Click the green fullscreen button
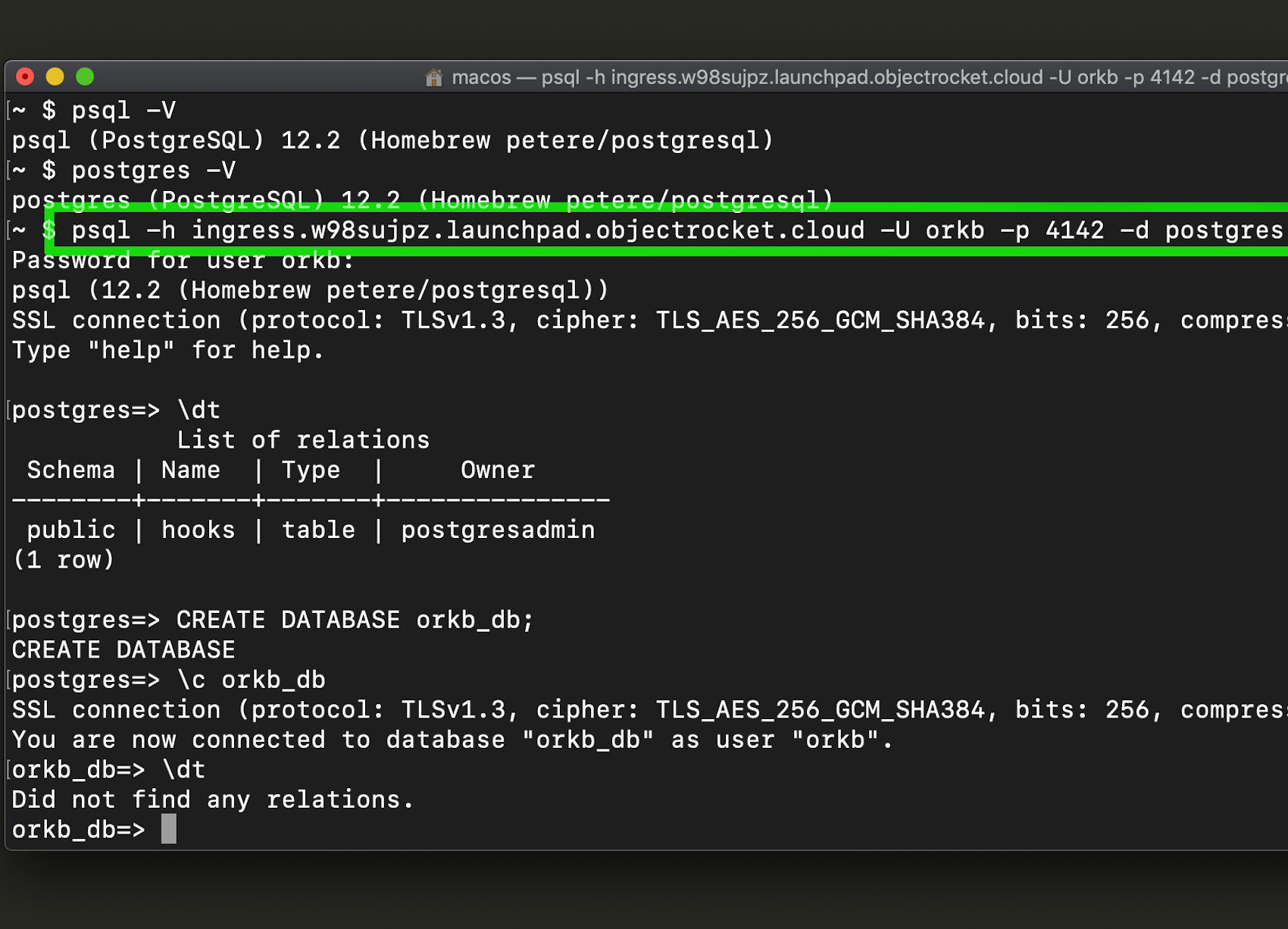1288x929 pixels. pos(85,77)
